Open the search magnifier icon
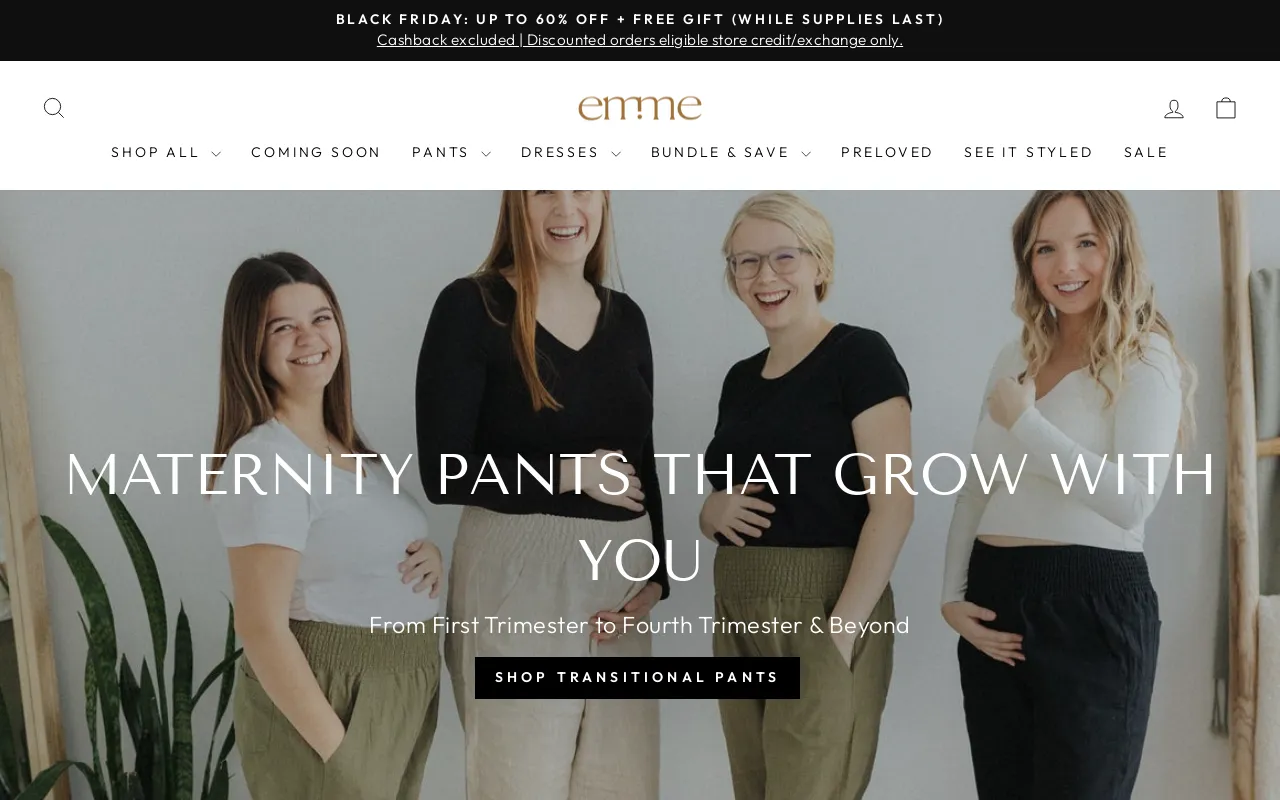 coord(54,108)
